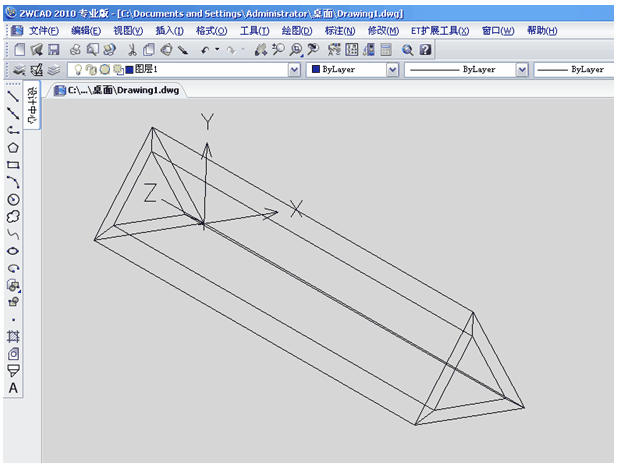Select the Line tool in left toolbar
618x466 pixels.
tap(13, 96)
